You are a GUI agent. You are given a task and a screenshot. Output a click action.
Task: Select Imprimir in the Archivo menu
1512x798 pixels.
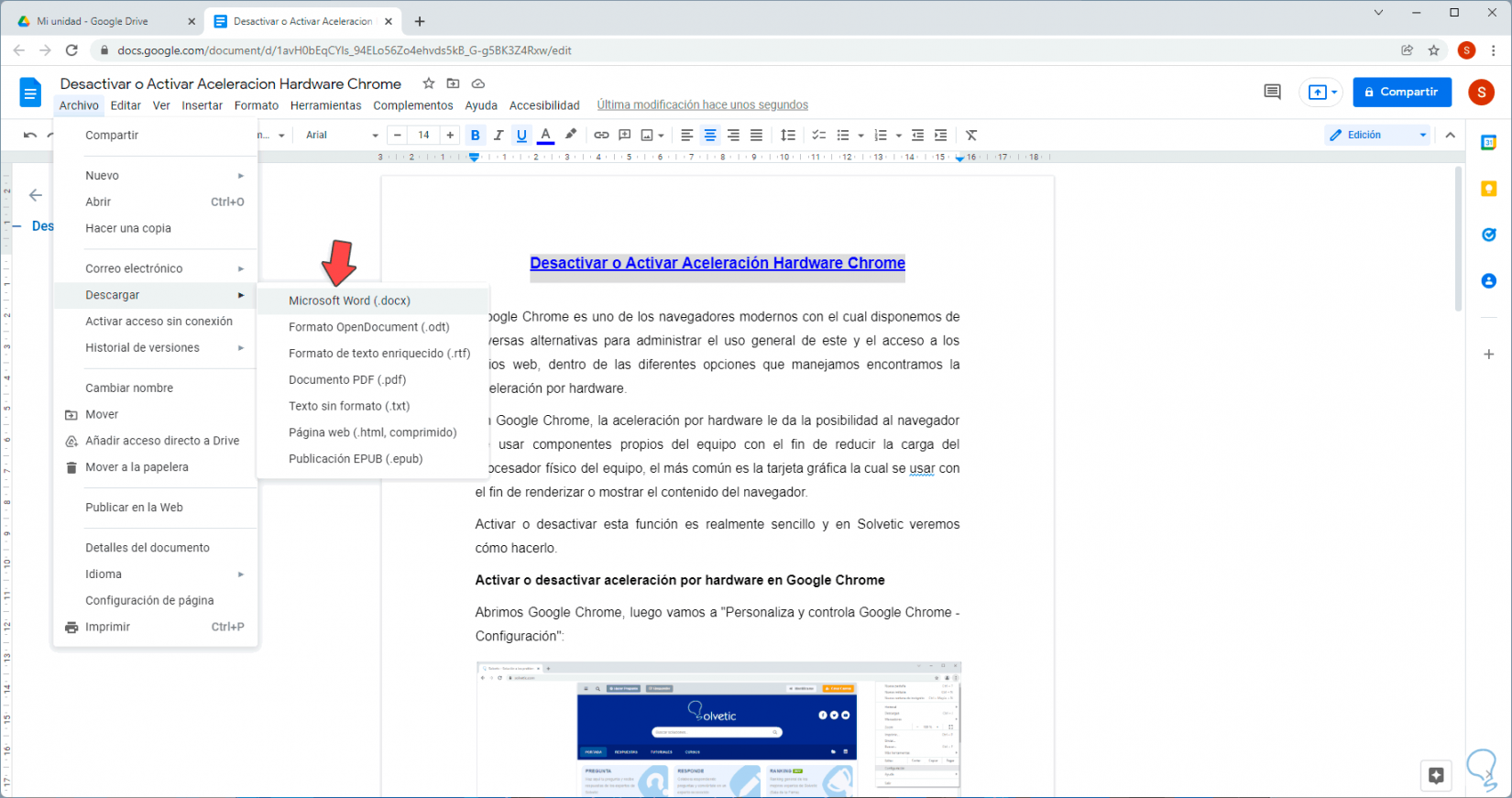[156, 628]
